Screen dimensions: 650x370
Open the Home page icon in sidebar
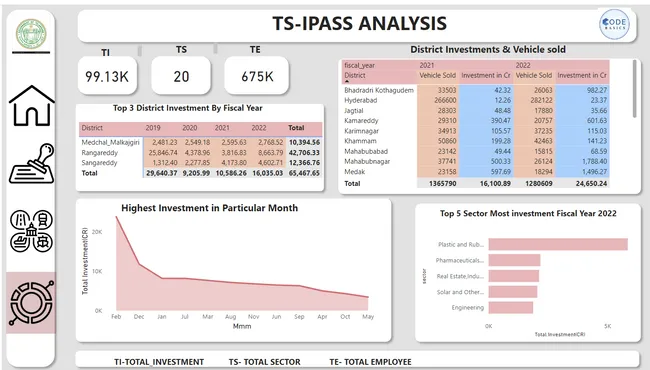point(32,106)
